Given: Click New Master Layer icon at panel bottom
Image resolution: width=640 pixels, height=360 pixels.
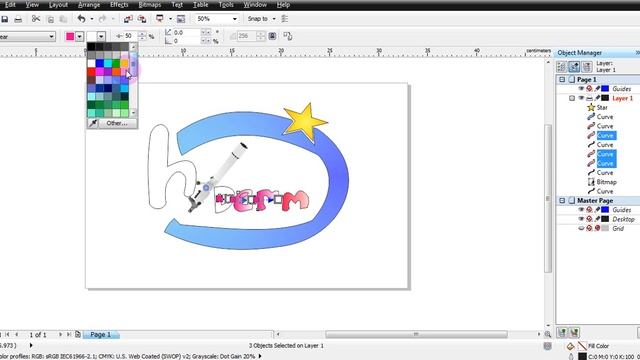Looking at the screenshot, I should pos(574,333).
